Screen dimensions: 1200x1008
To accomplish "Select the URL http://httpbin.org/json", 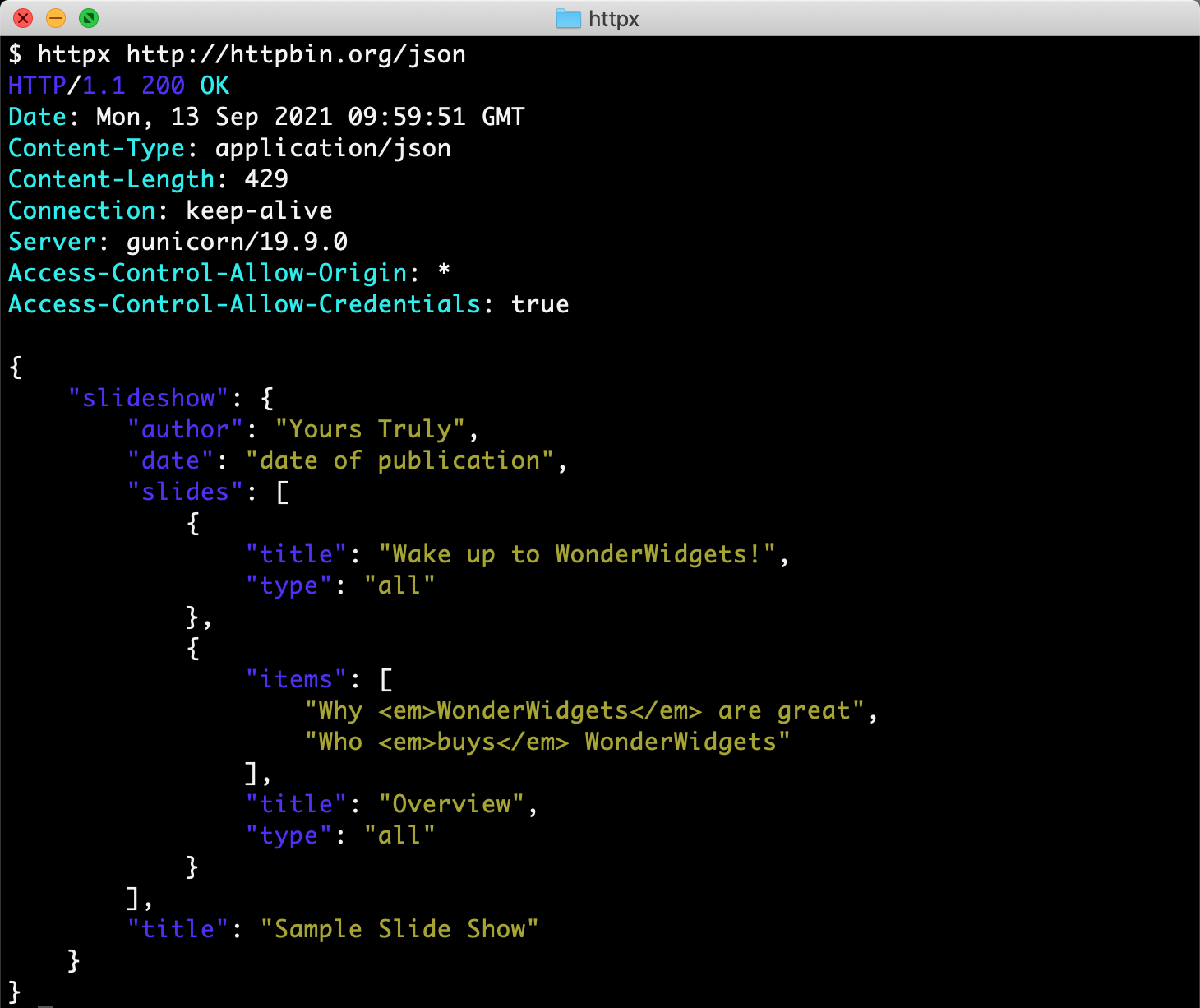I will click(x=296, y=54).
